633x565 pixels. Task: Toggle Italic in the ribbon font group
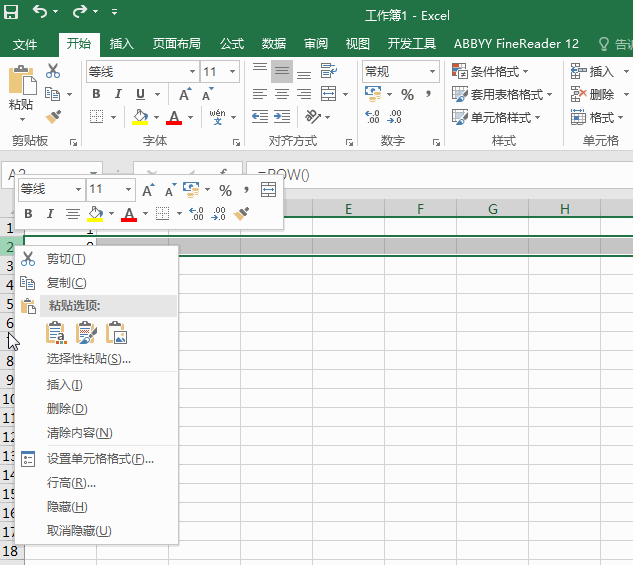click(118, 94)
